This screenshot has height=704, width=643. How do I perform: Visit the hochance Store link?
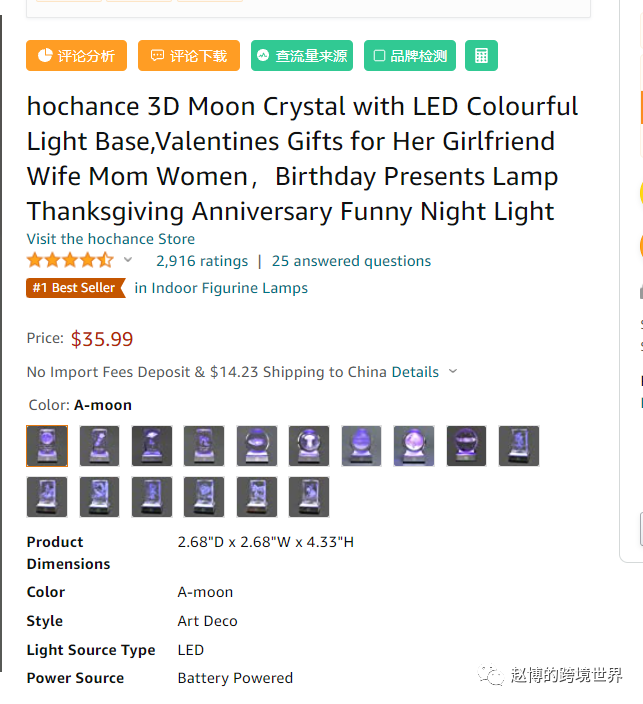click(111, 239)
